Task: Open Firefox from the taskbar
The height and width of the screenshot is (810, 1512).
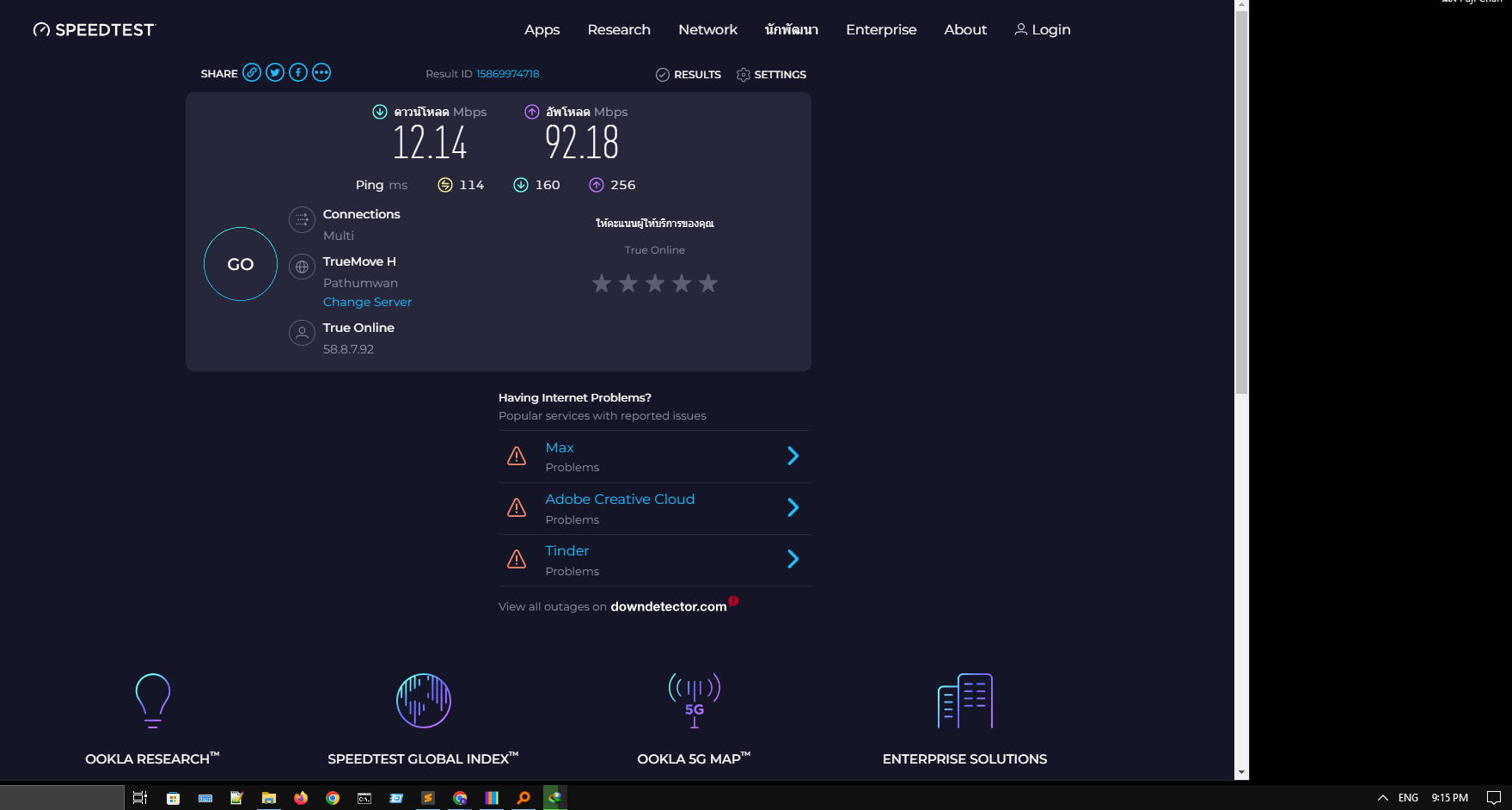Action: click(300, 798)
